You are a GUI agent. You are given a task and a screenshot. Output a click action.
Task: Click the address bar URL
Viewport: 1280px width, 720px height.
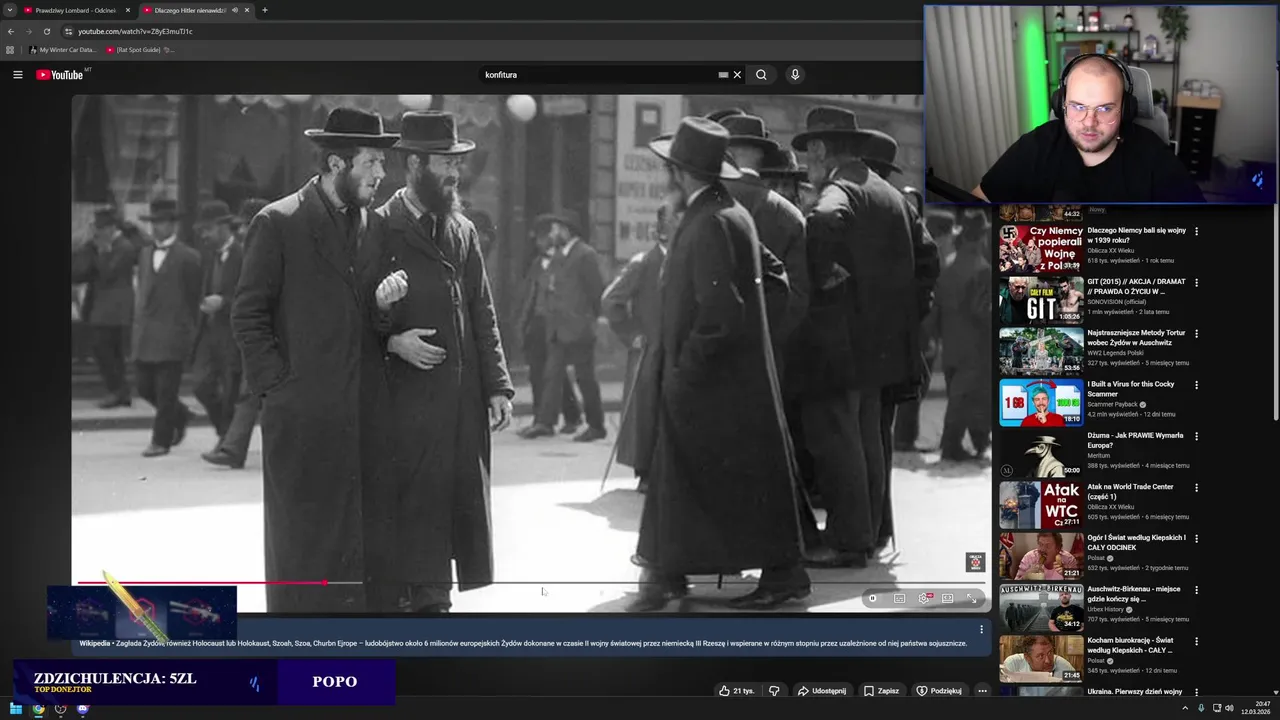coord(135,31)
